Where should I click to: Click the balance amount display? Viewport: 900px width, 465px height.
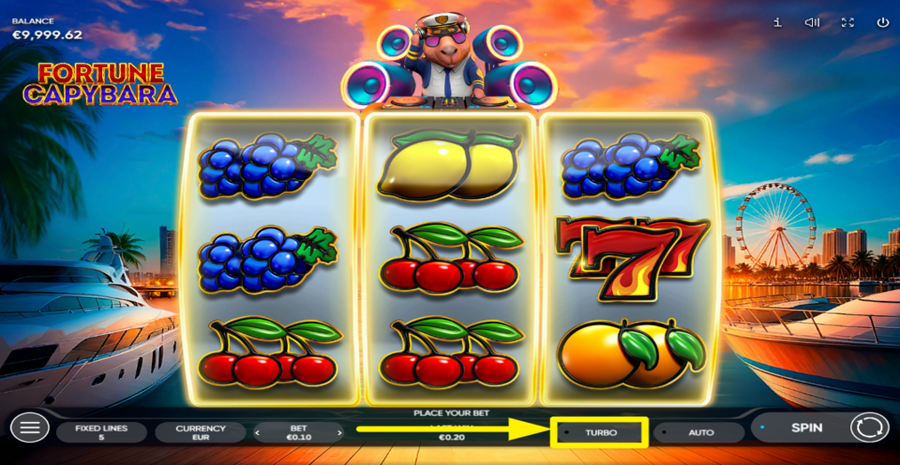47,34
